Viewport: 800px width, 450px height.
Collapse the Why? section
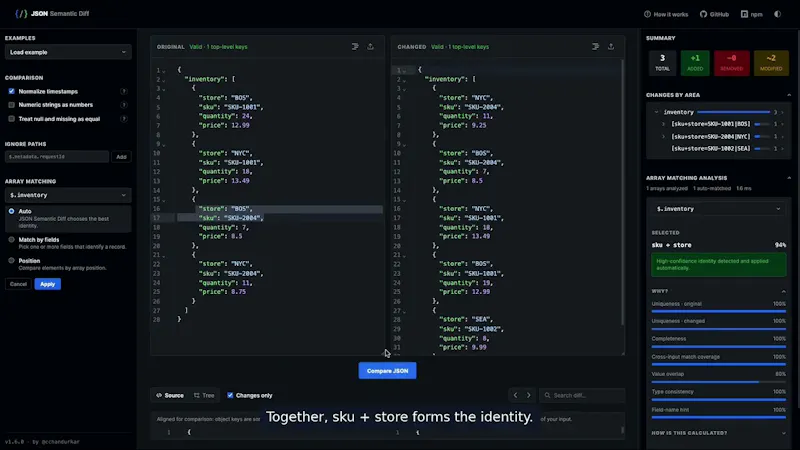click(783, 291)
